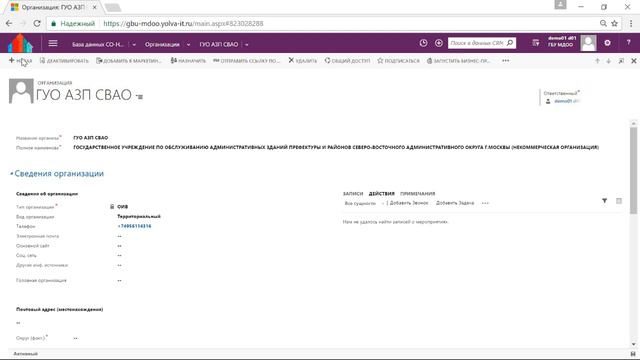
Task: Open the Все сущности filter dropdown
Action: click(364, 203)
